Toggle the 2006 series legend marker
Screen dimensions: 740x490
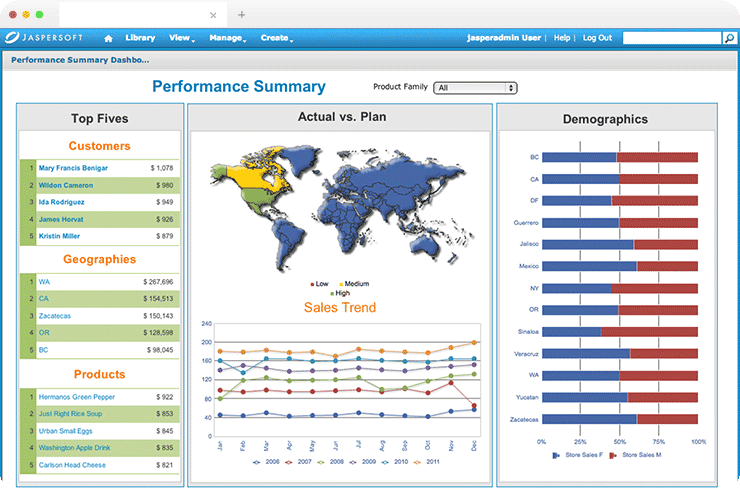(x=256, y=462)
